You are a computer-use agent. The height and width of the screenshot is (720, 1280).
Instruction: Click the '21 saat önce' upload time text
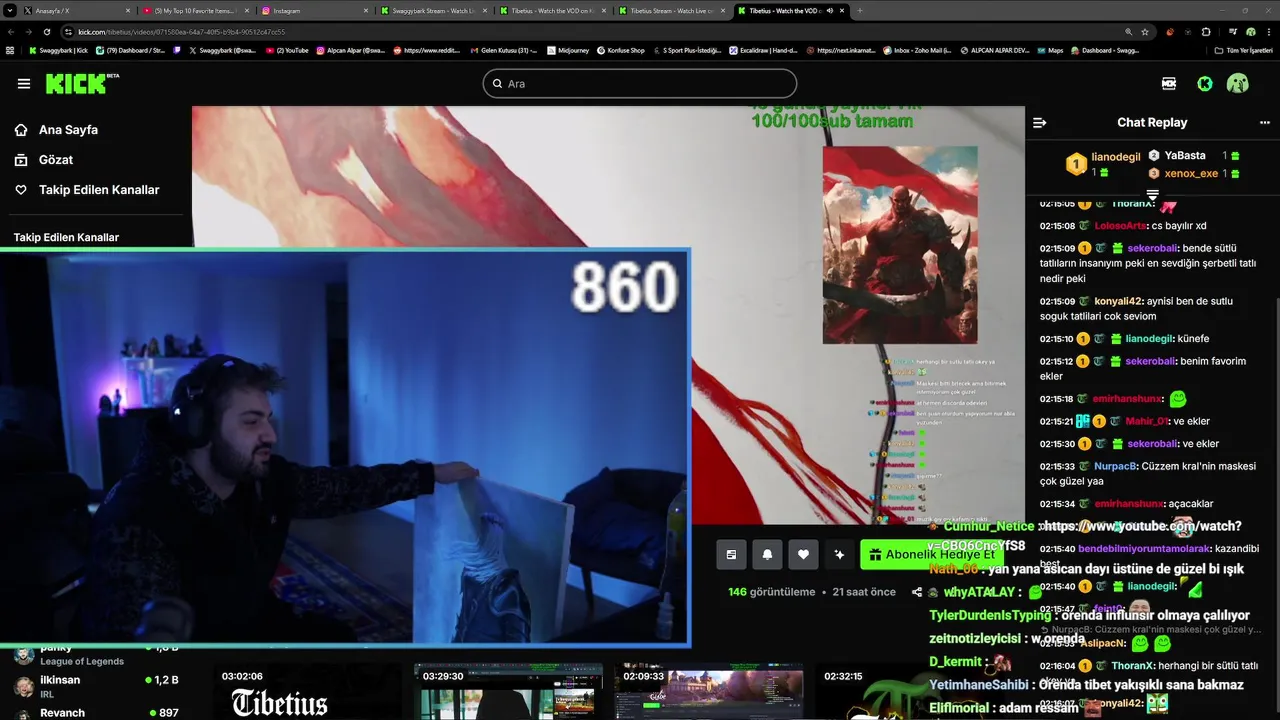coord(864,592)
